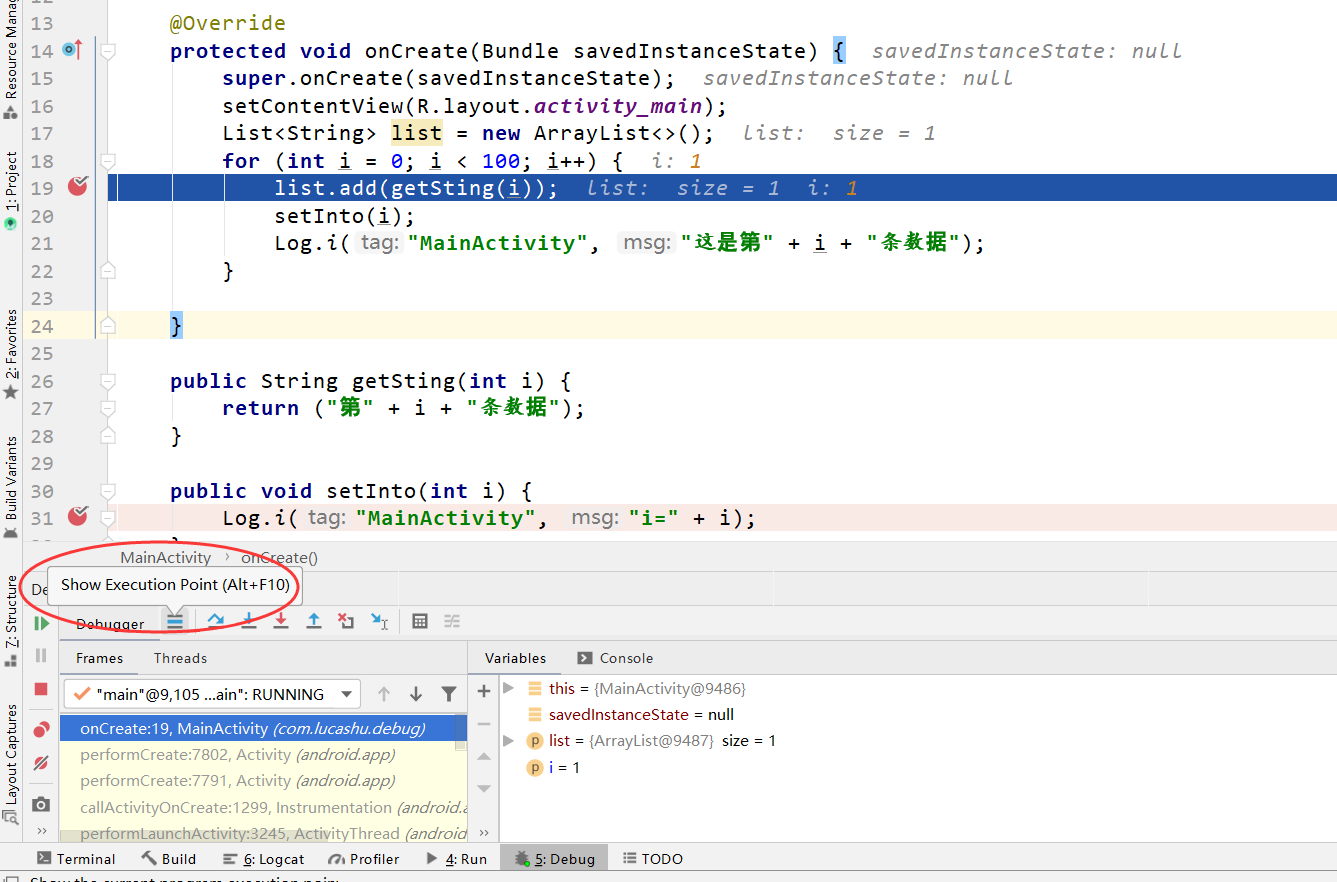Open the TODO tool window
The image size is (1337, 882).
[x=652, y=858]
